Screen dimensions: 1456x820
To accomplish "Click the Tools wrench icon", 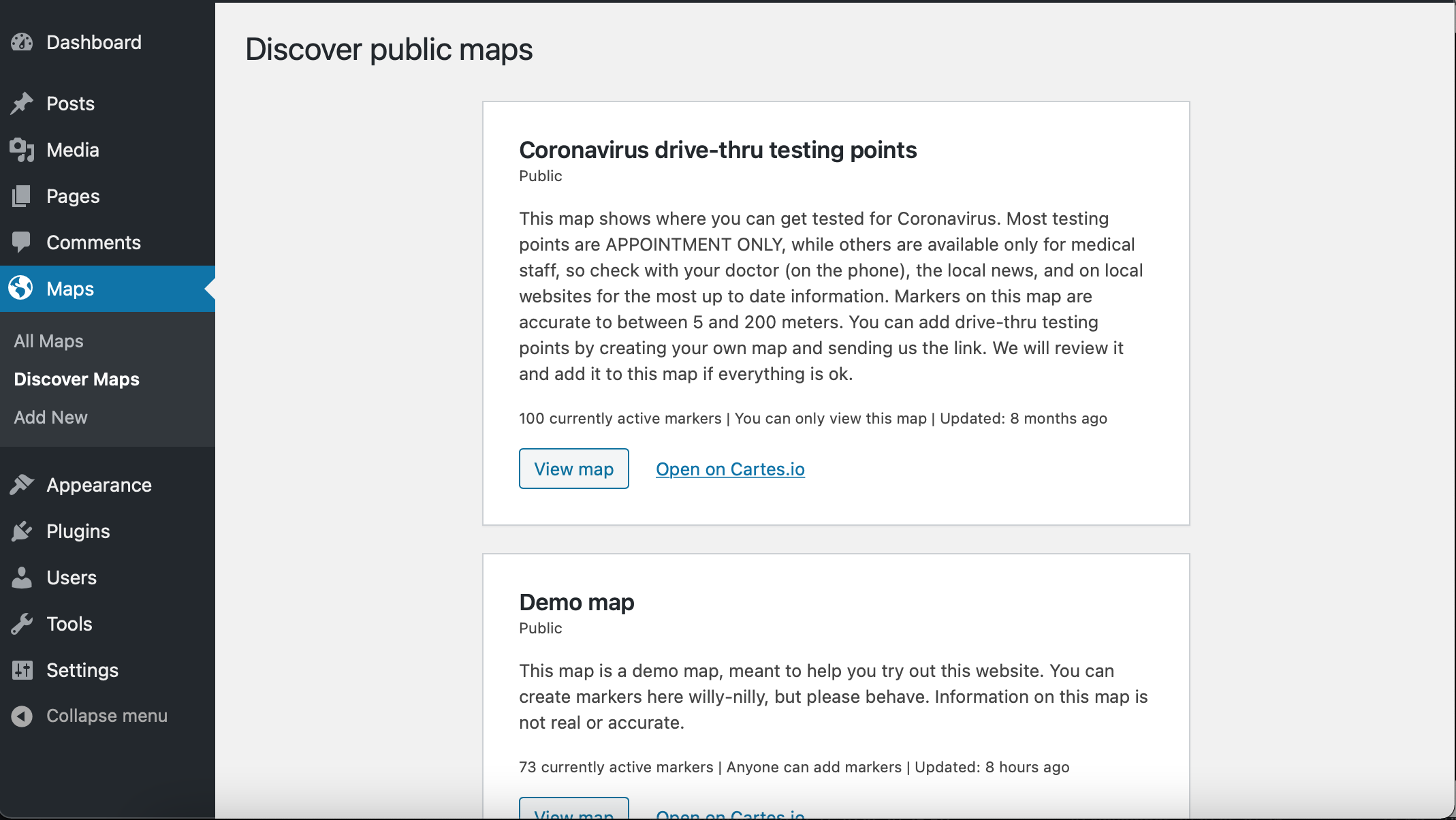I will [x=22, y=624].
